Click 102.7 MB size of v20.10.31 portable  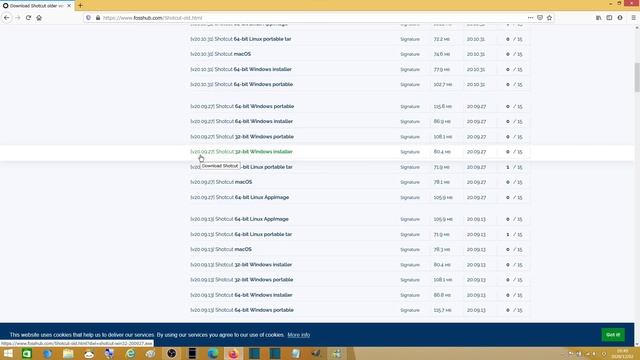coord(442,84)
